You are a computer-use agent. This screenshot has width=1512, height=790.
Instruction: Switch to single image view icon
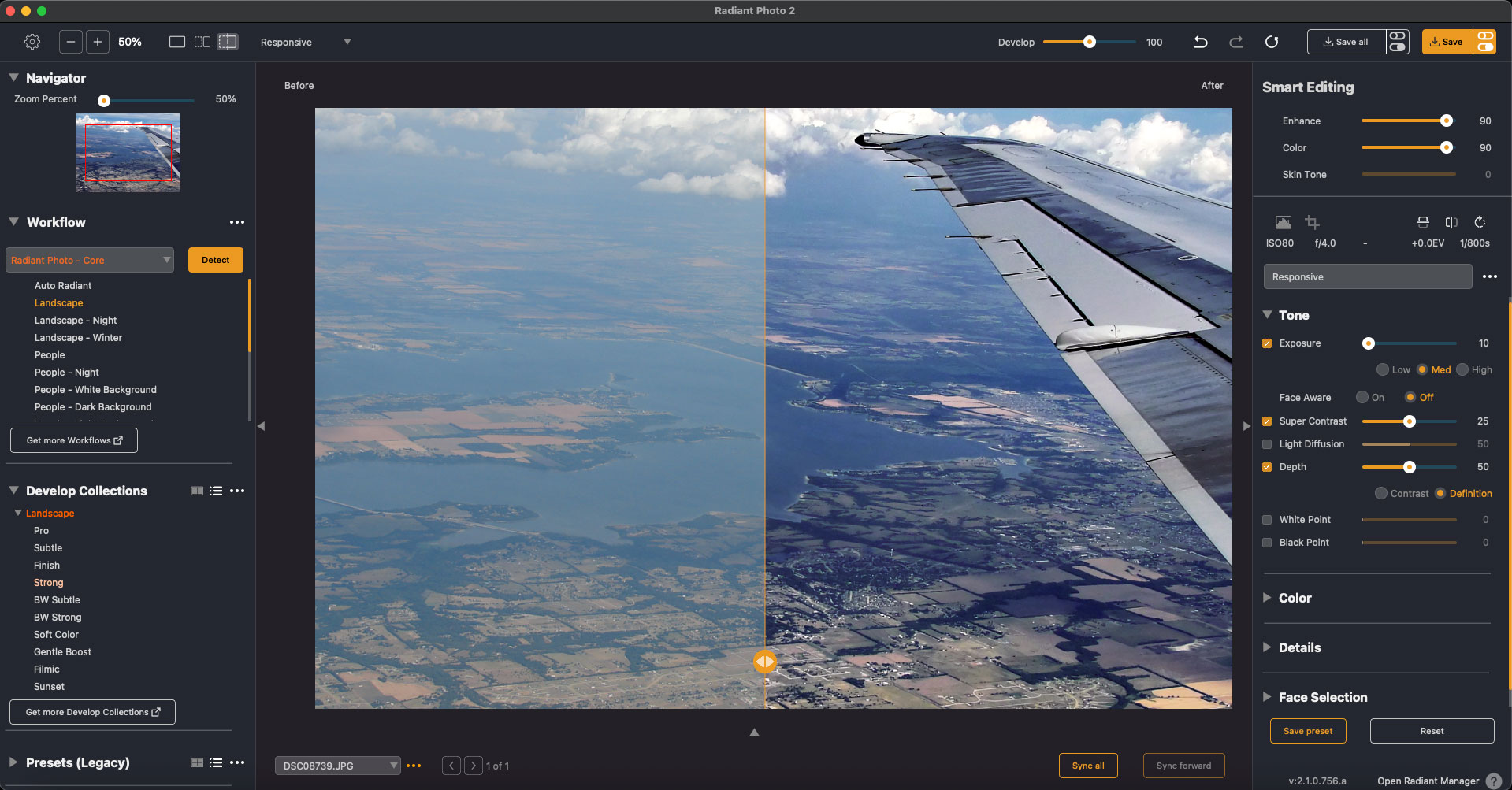pos(177,42)
